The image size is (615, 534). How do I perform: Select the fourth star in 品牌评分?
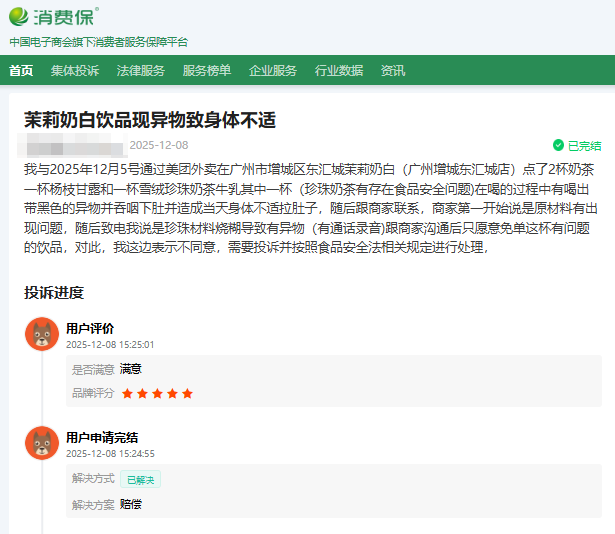[x=172, y=394]
